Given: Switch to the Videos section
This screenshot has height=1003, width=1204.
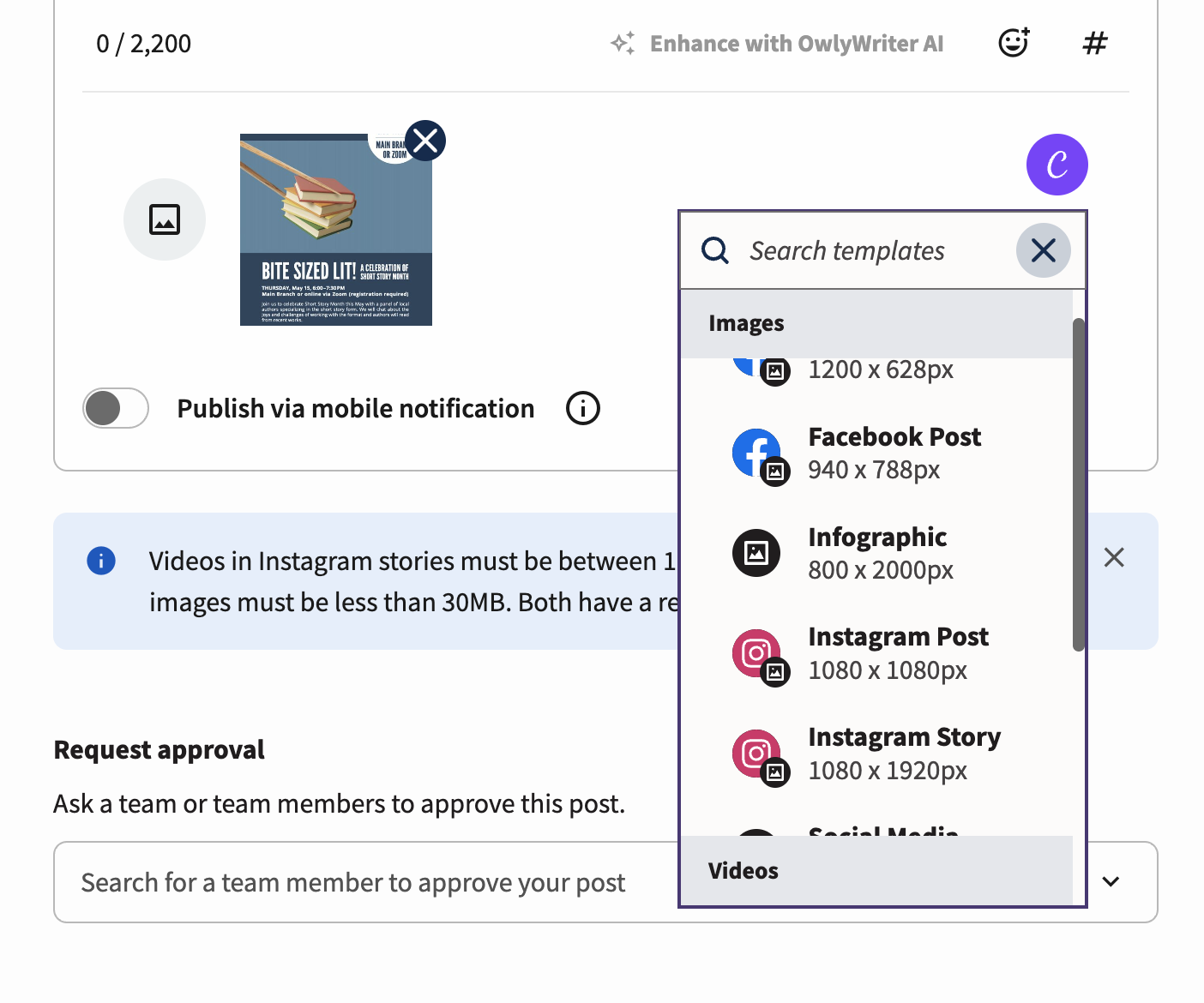Looking at the screenshot, I should click(743, 870).
